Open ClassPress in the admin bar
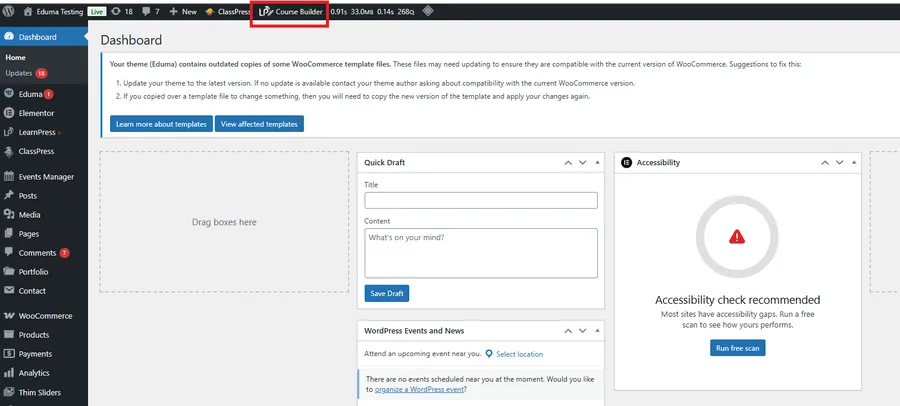900x406 pixels. (x=227, y=11)
